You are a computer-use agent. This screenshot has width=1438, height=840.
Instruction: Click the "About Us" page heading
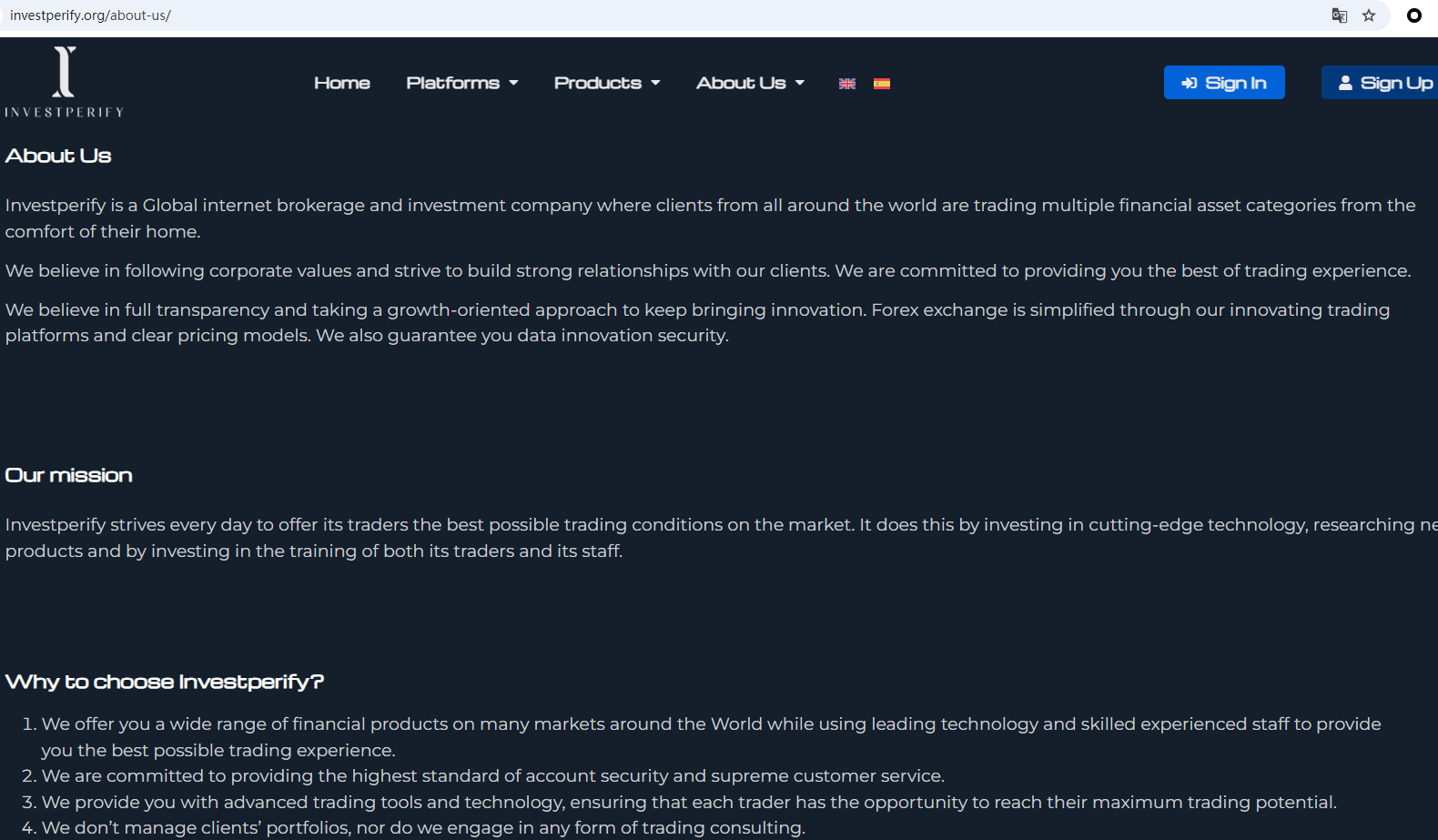58,156
